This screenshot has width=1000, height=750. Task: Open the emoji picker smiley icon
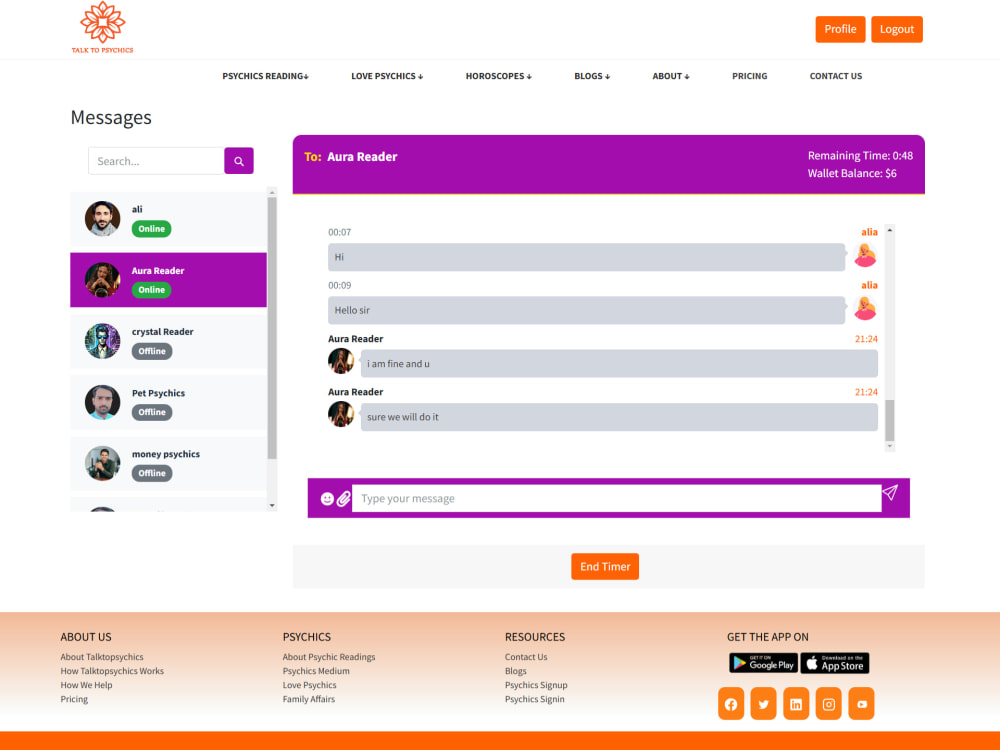327,499
